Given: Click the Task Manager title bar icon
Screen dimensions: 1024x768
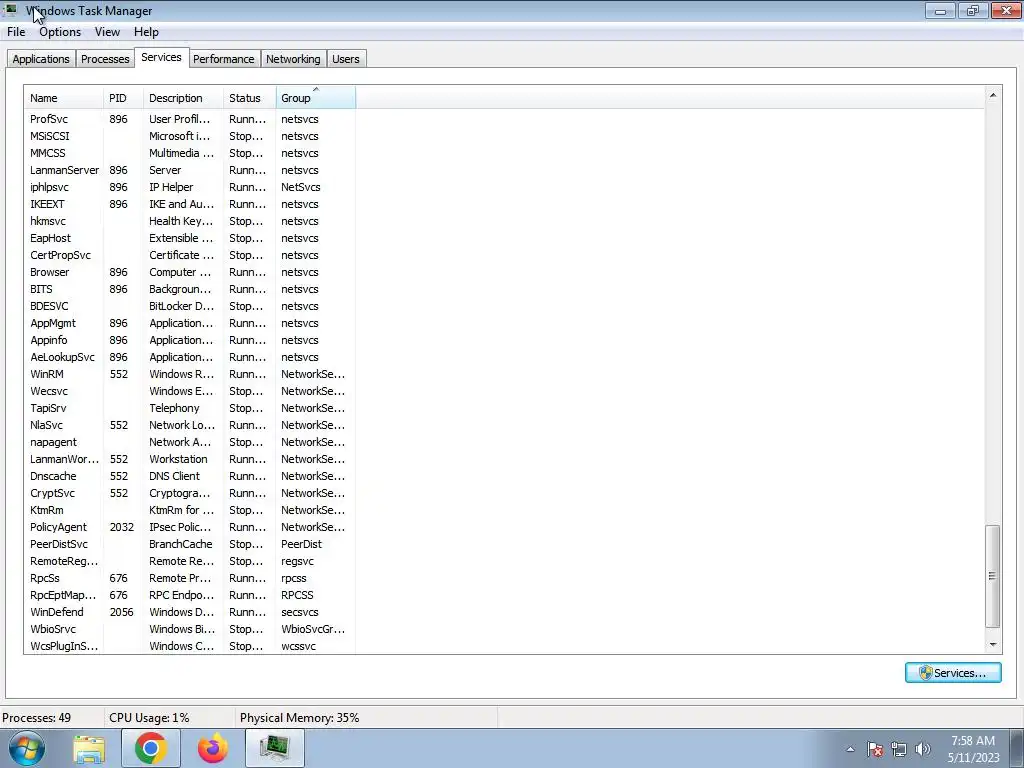Looking at the screenshot, I should pyautogui.click(x=11, y=10).
